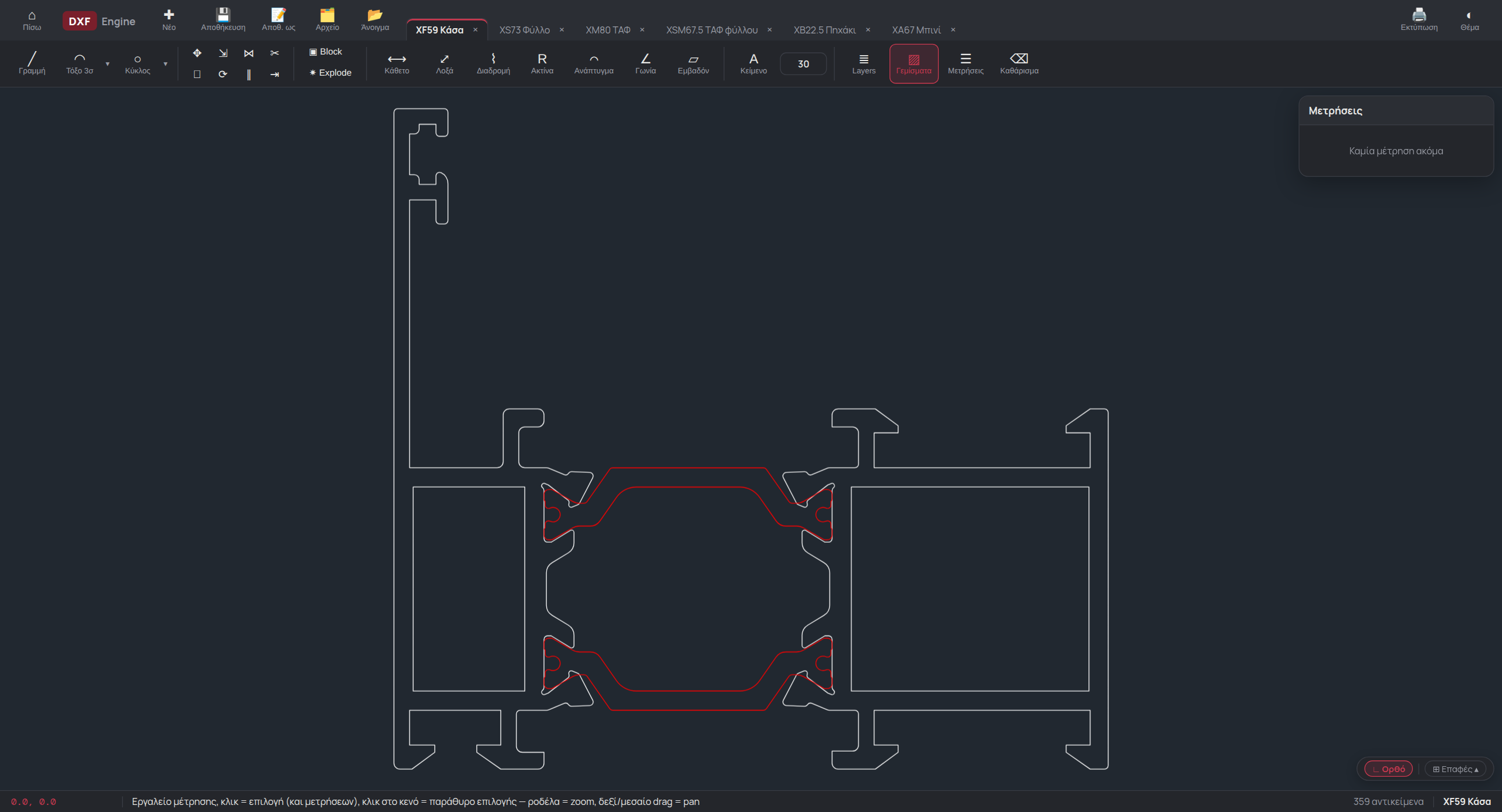Open the circle tool variants dropdown
Image resolution: width=1502 pixels, height=812 pixels.
(x=165, y=64)
